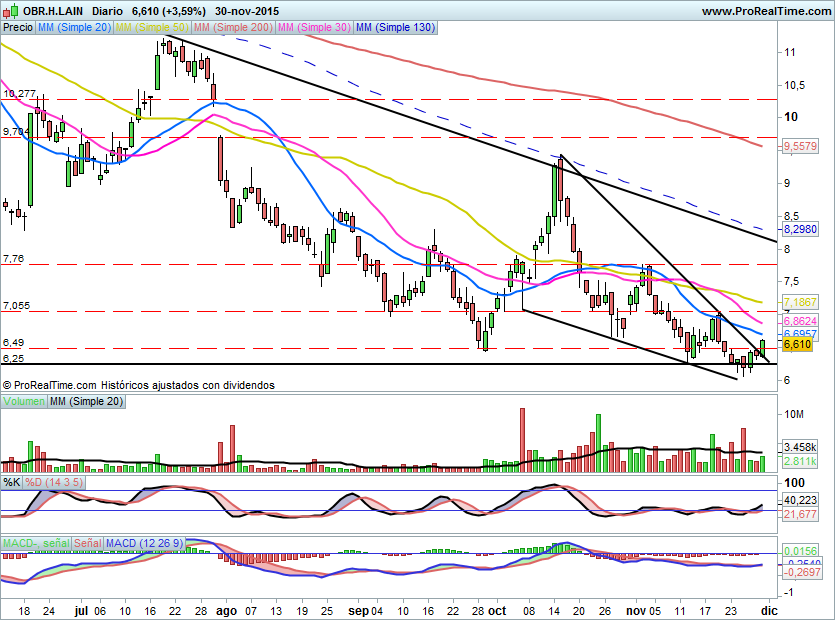
Task: Click the %D (14 3 5) label
Action: click(54, 483)
